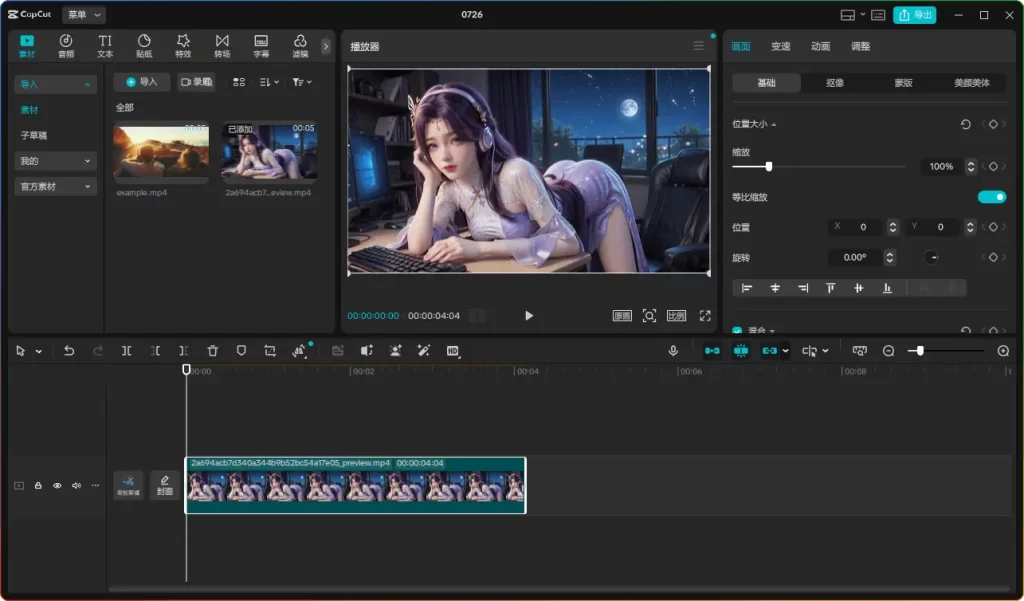Open the 菜单 dropdown menu

pos(84,14)
